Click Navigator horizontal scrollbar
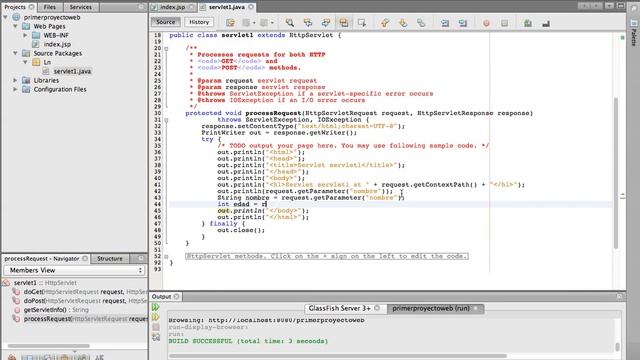This screenshot has width=640, height=360. (x=48, y=346)
